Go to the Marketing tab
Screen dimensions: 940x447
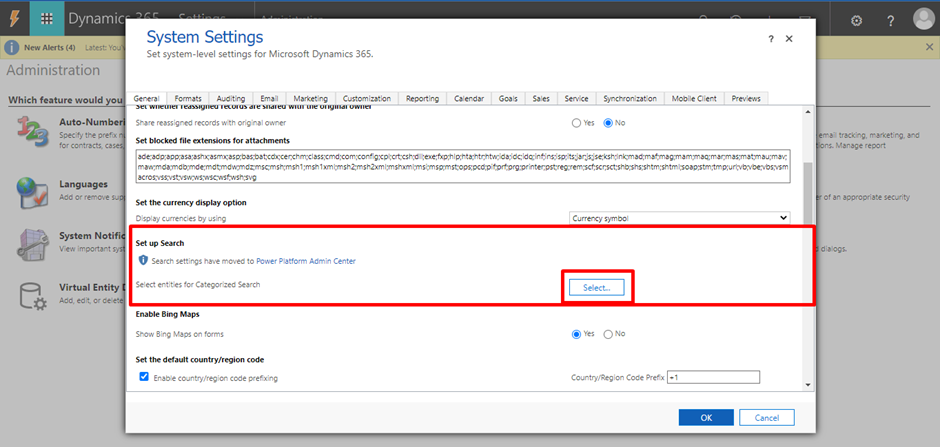coord(311,98)
